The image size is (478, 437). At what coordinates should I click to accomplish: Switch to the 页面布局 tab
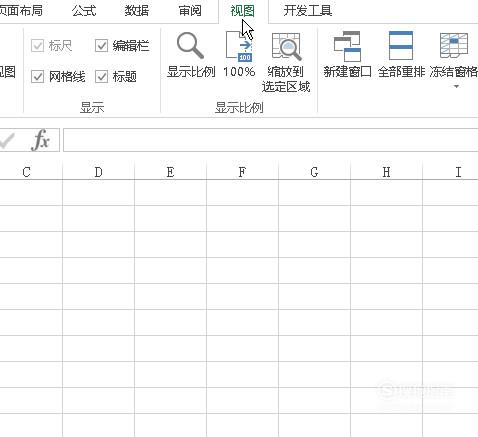(x=21, y=11)
